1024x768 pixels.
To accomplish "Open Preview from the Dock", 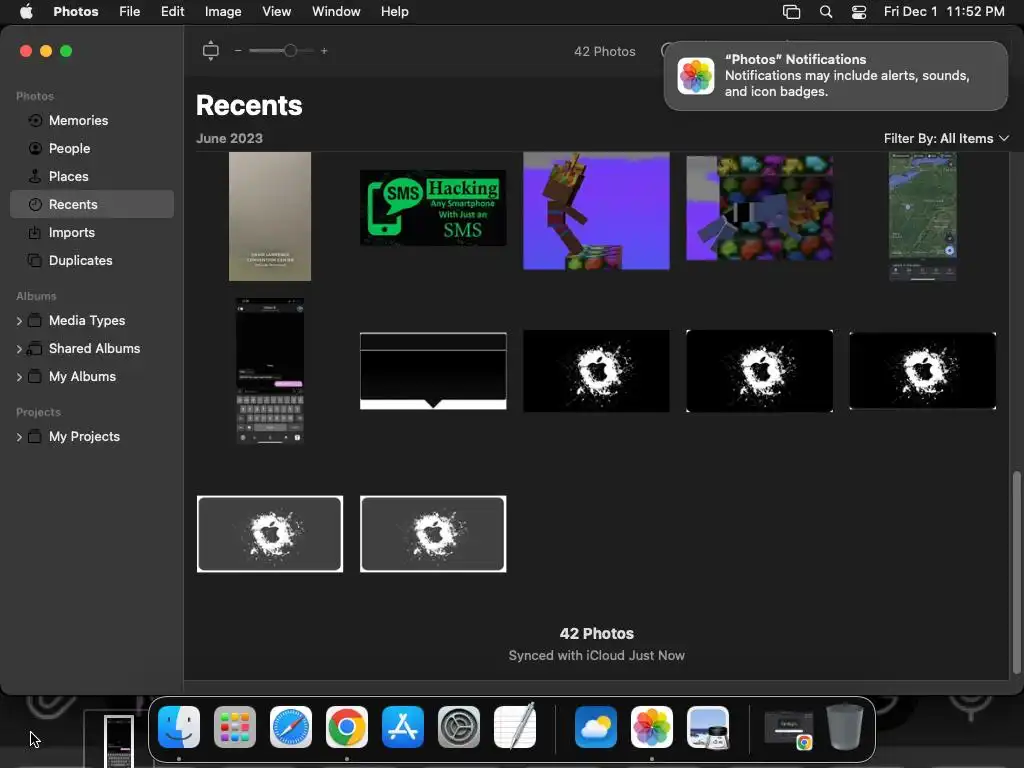I will click(708, 727).
